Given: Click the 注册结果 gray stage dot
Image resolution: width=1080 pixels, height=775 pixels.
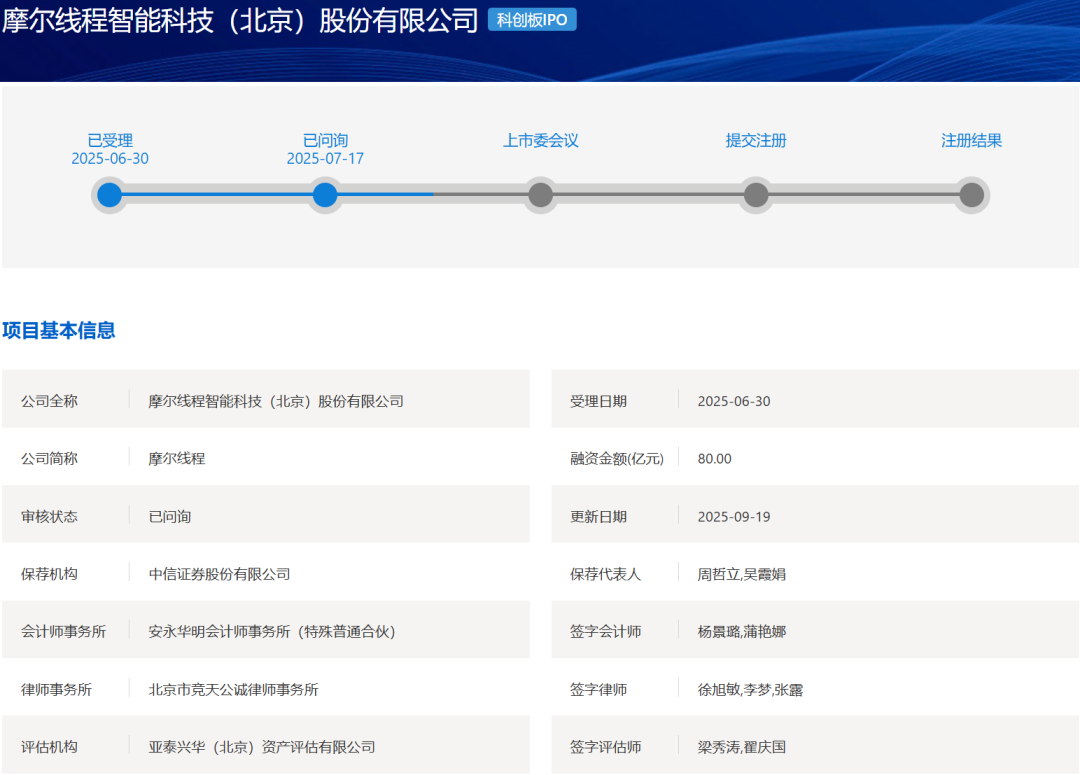Looking at the screenshot, I should (972, 195).
